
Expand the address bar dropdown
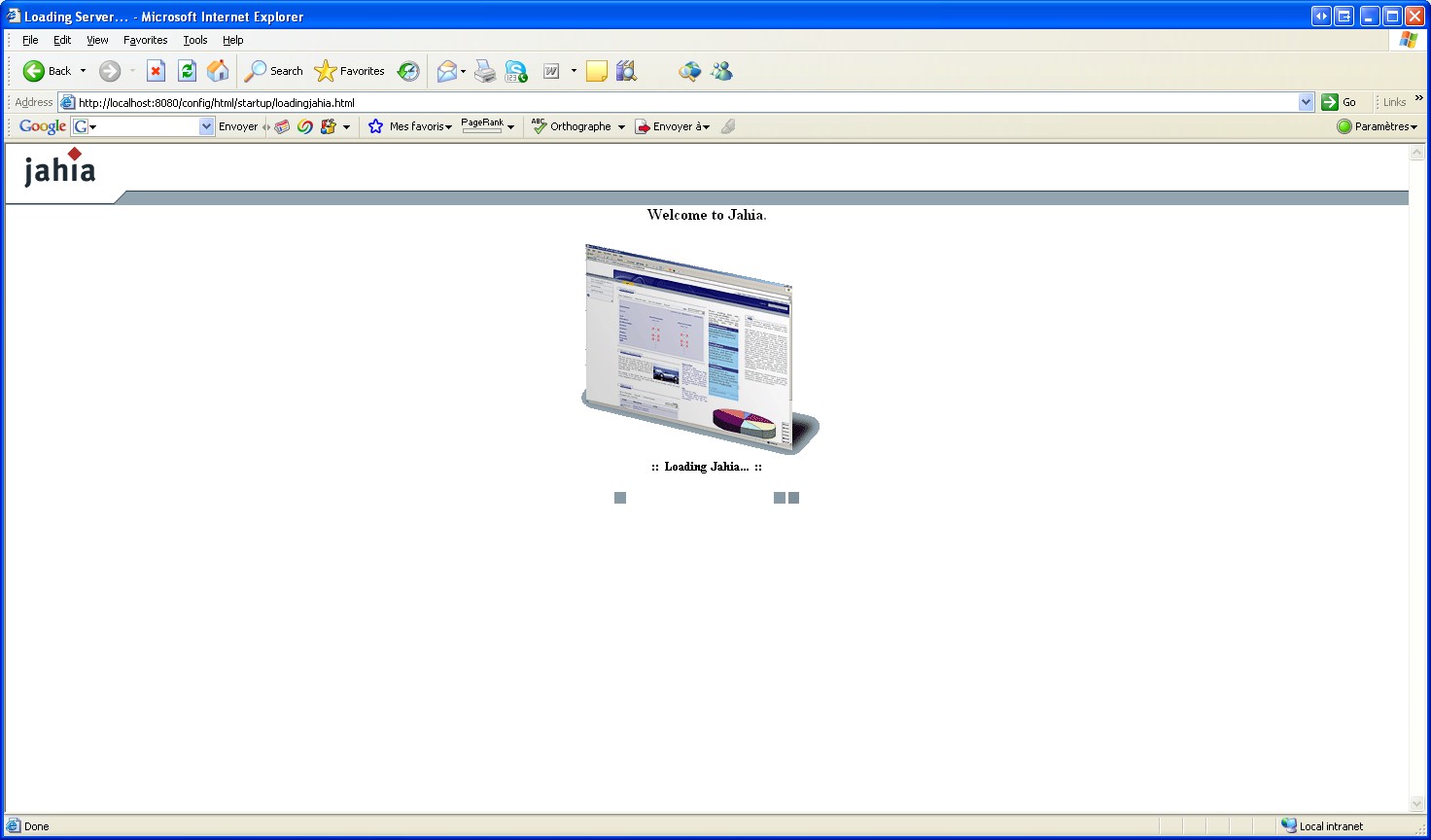(x=1306, y=102)
